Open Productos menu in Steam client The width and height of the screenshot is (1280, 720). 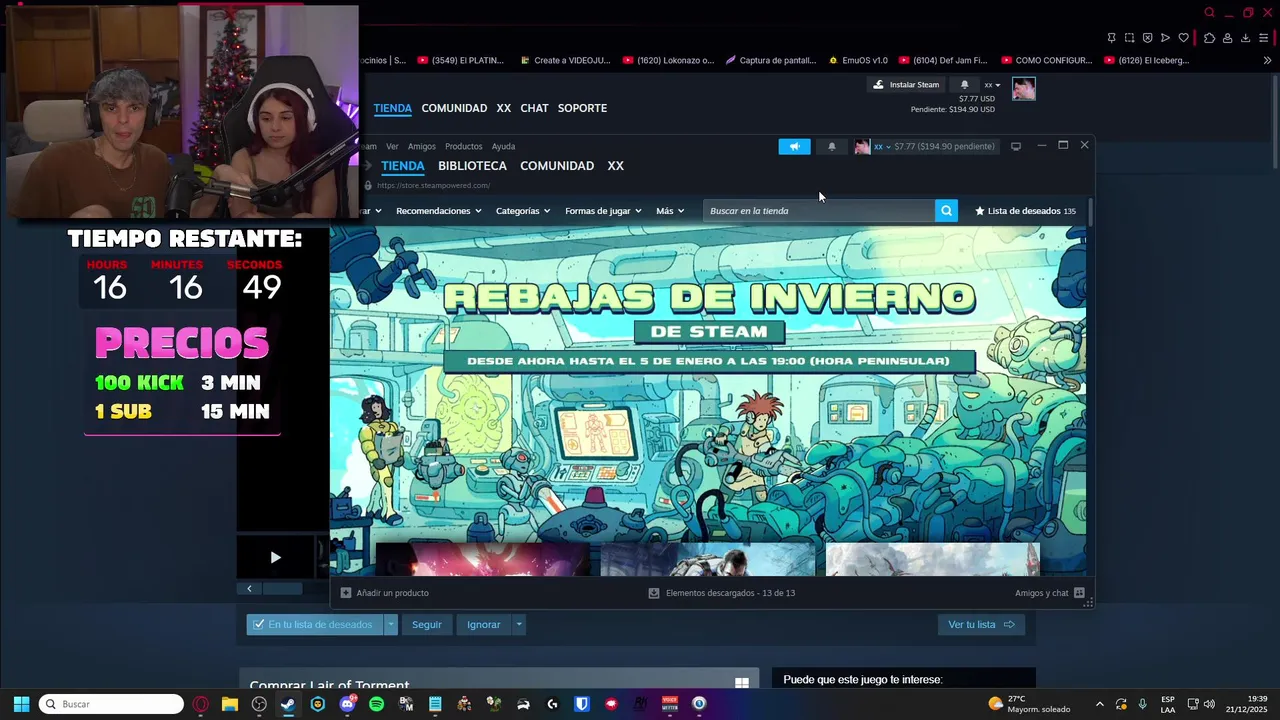coord(463,146)
